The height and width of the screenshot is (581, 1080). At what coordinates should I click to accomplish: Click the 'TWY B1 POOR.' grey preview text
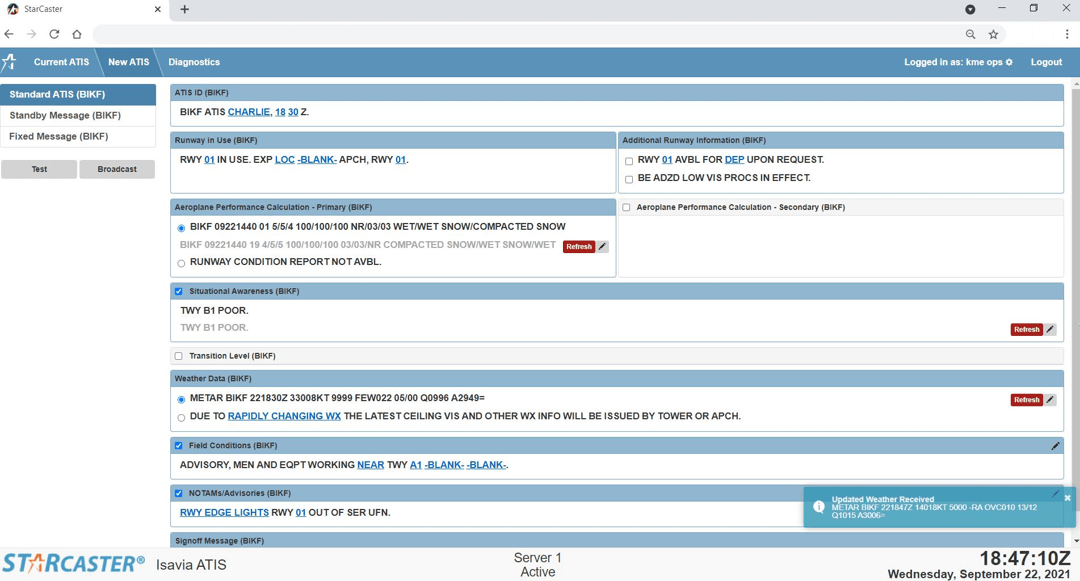click(214, 328)
